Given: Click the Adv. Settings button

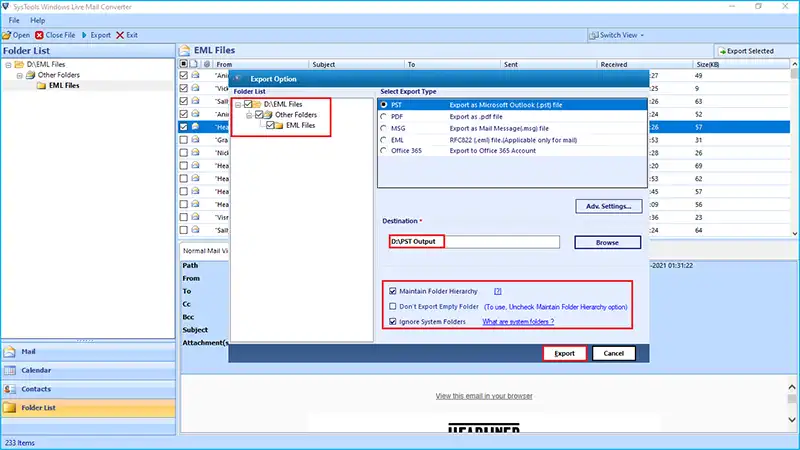Looking at the screenshot, I should [608, 206].
